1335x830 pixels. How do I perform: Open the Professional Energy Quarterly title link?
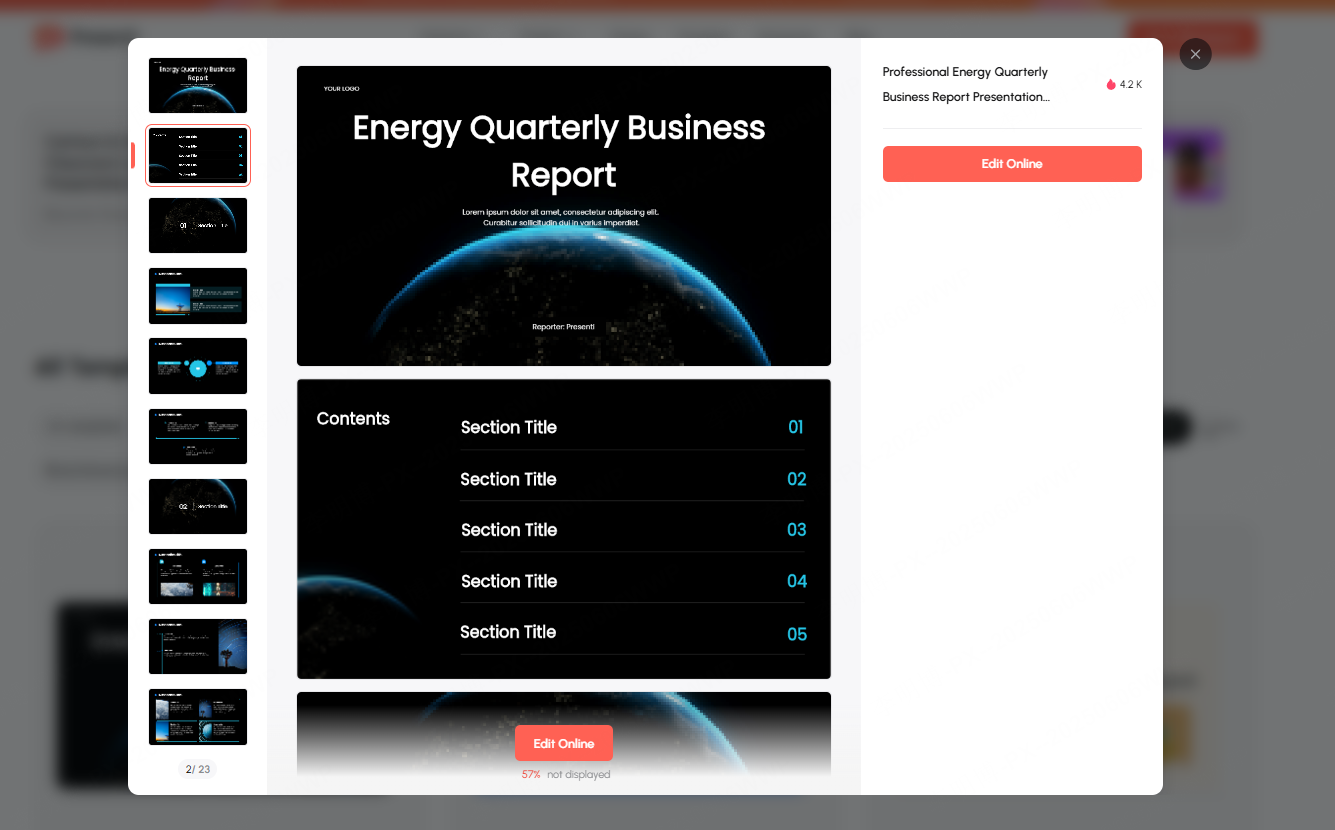pyautogui.click(x=964, y=84)
